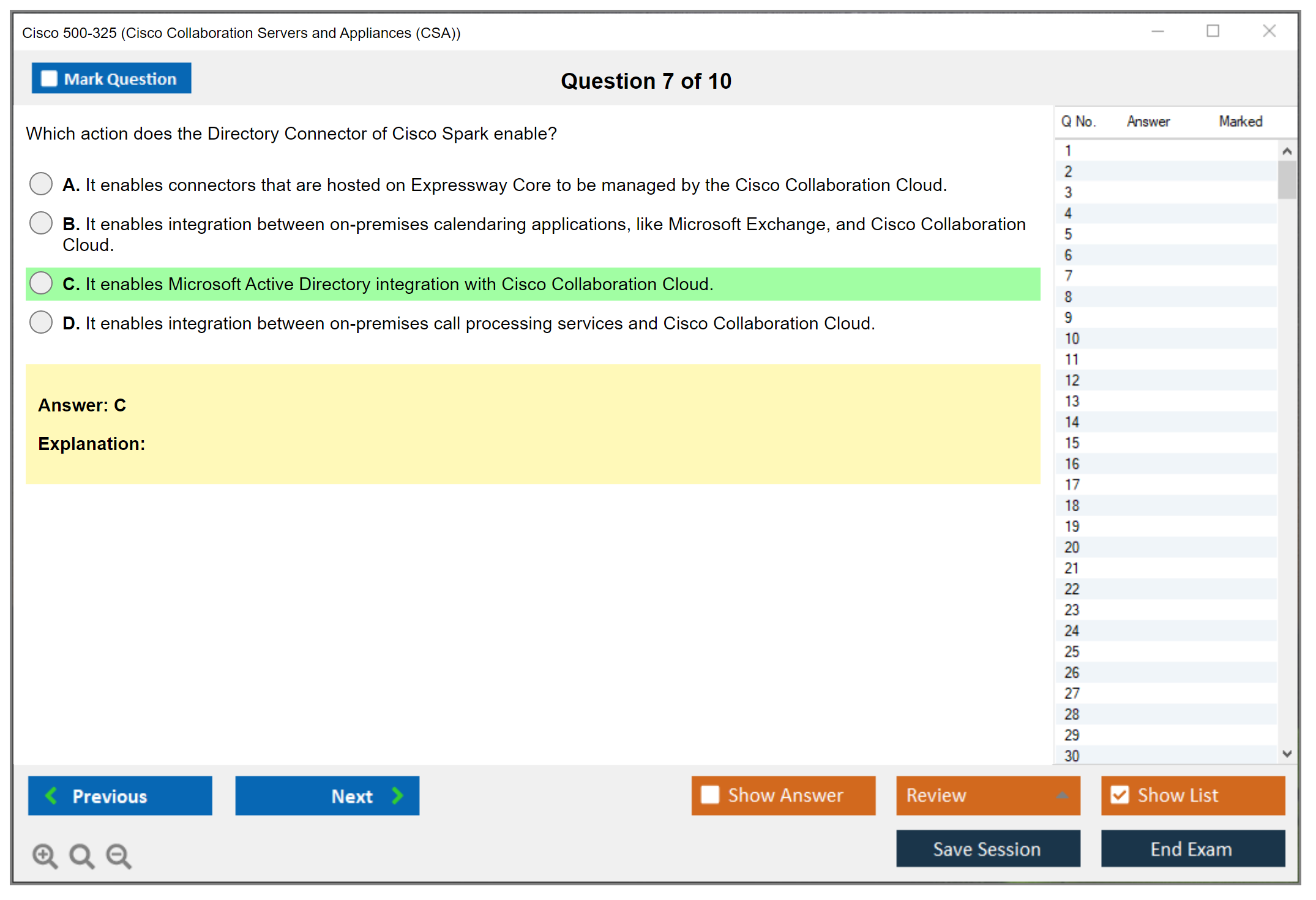Click the reset zoom magnifier icon
The height and width of the screenshot is (900, 1316).
pos(81,855)
